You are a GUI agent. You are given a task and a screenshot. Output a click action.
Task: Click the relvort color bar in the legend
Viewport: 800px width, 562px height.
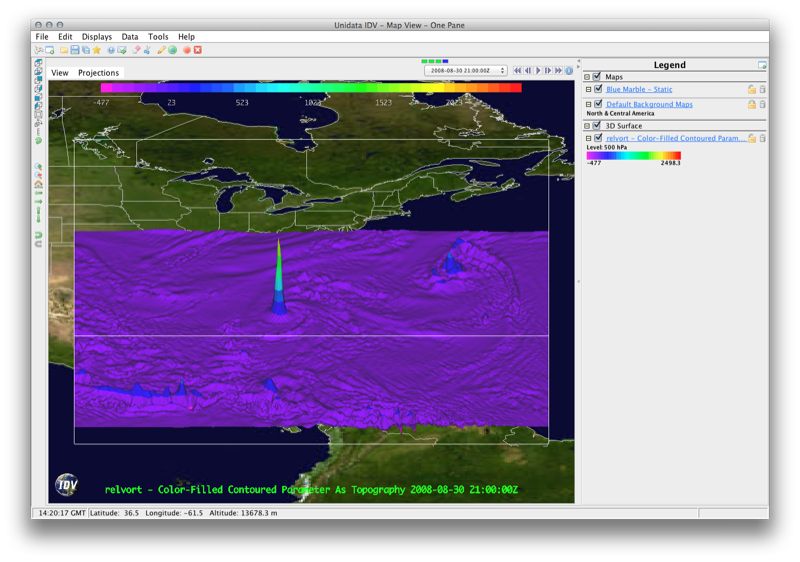point(633,156)
